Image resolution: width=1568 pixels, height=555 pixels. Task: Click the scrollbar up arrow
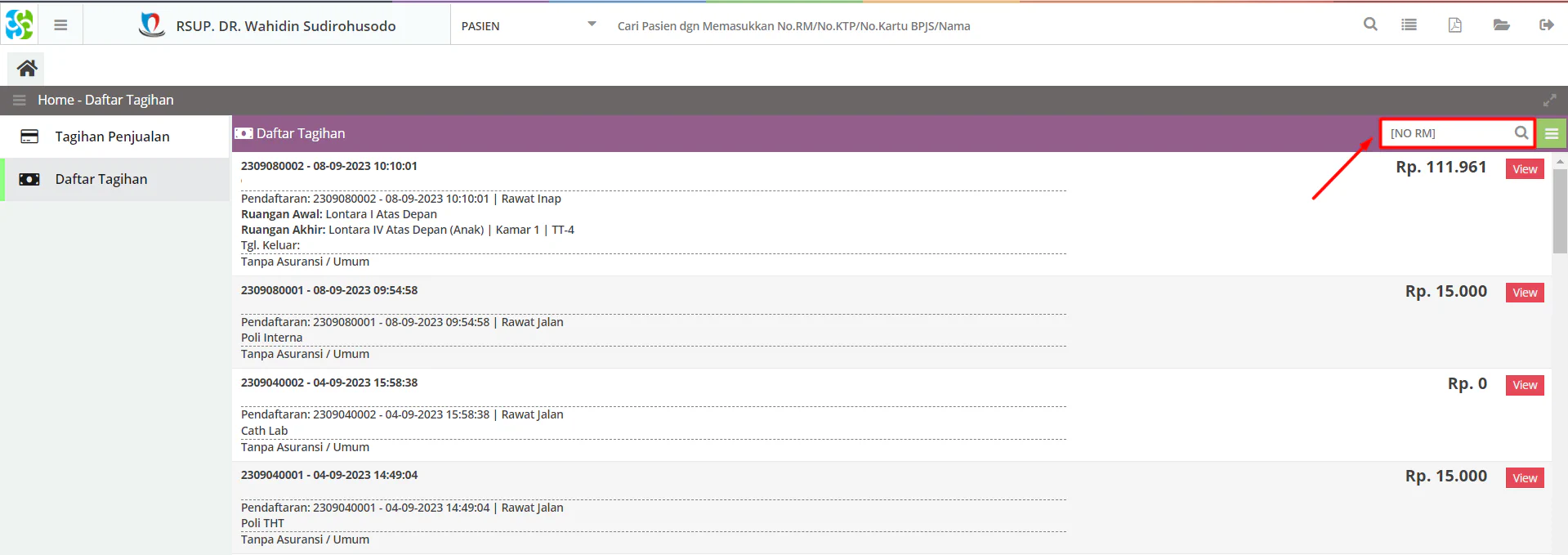coord(1560,162)
